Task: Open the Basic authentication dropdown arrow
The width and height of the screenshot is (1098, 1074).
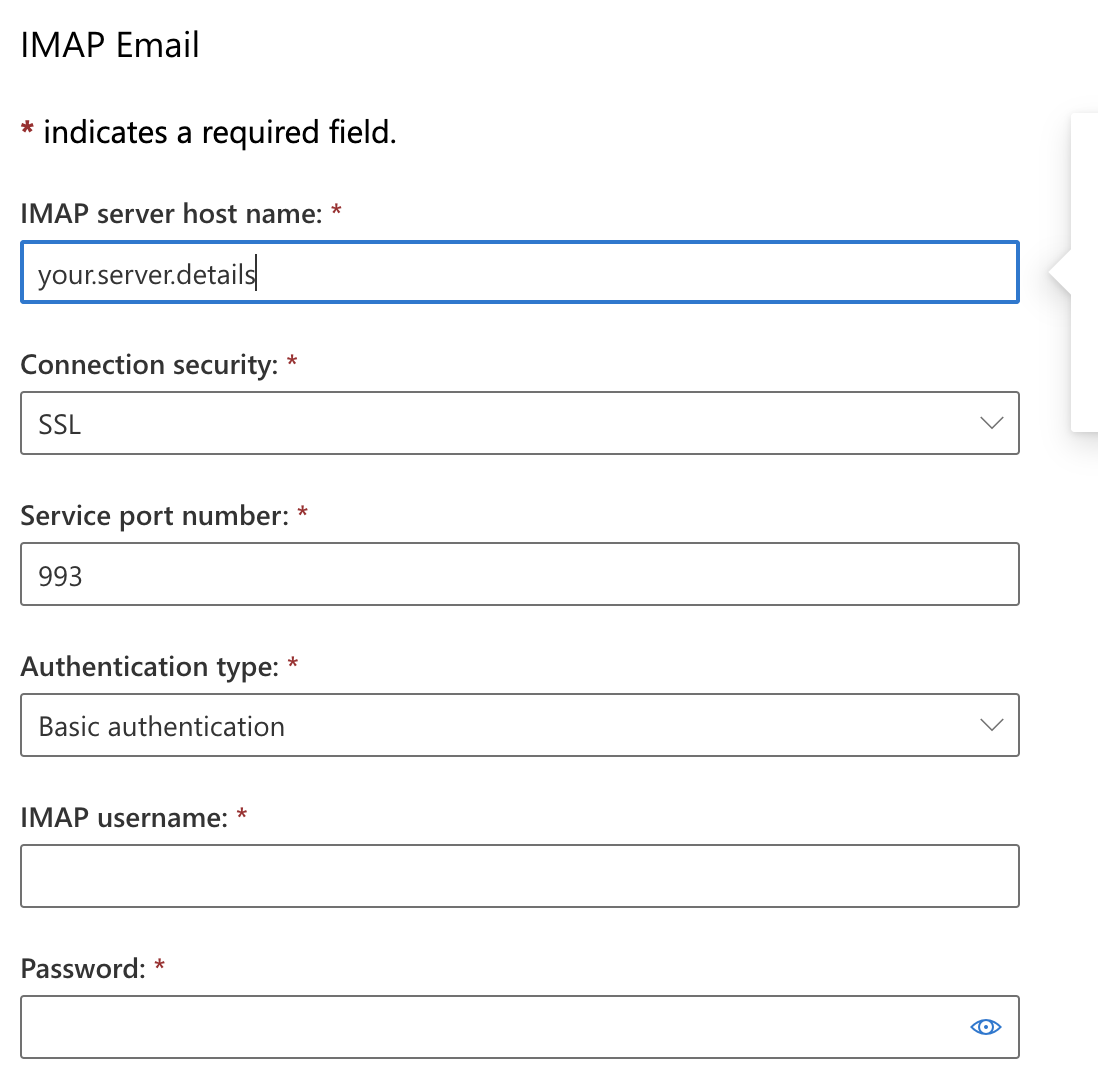Action: pyautogui.click(x=991, y=725)
